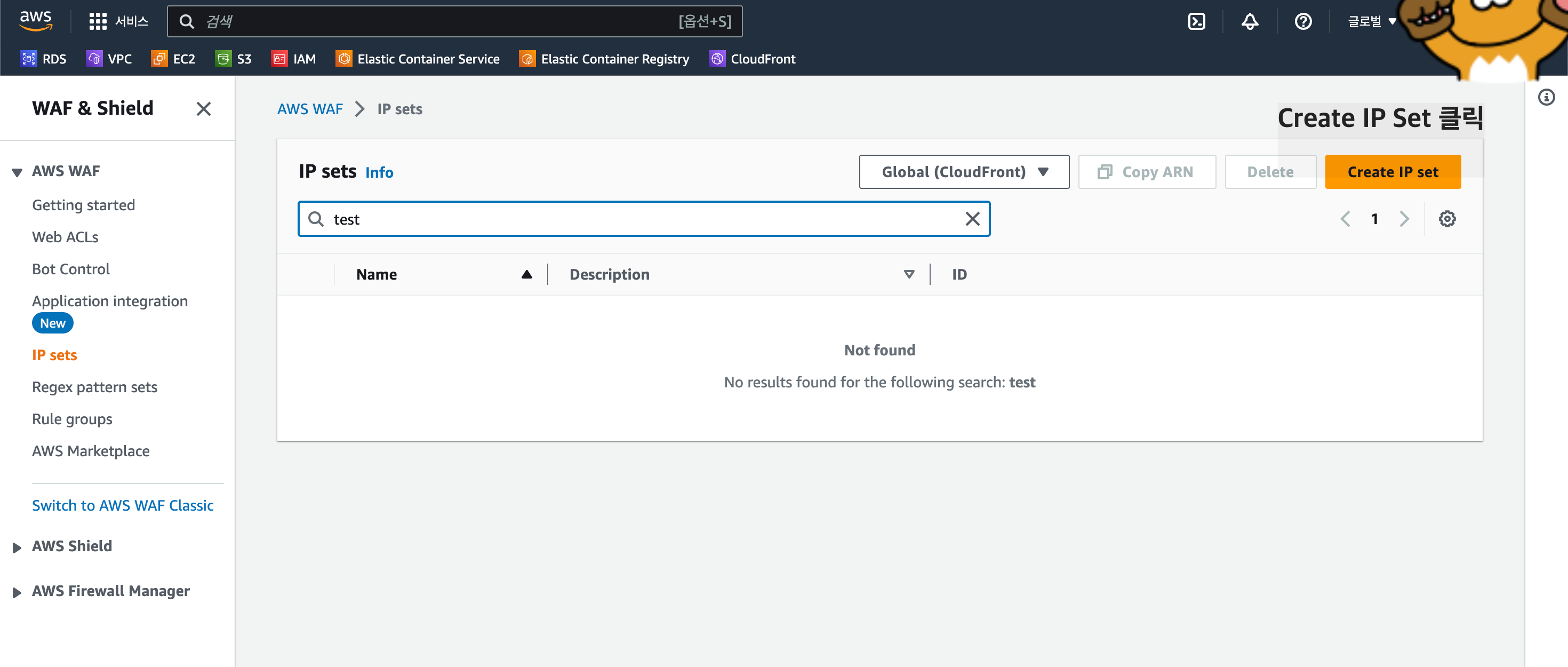
Task: Open the CloudShell terminal icon
Action: (1196, 22)
